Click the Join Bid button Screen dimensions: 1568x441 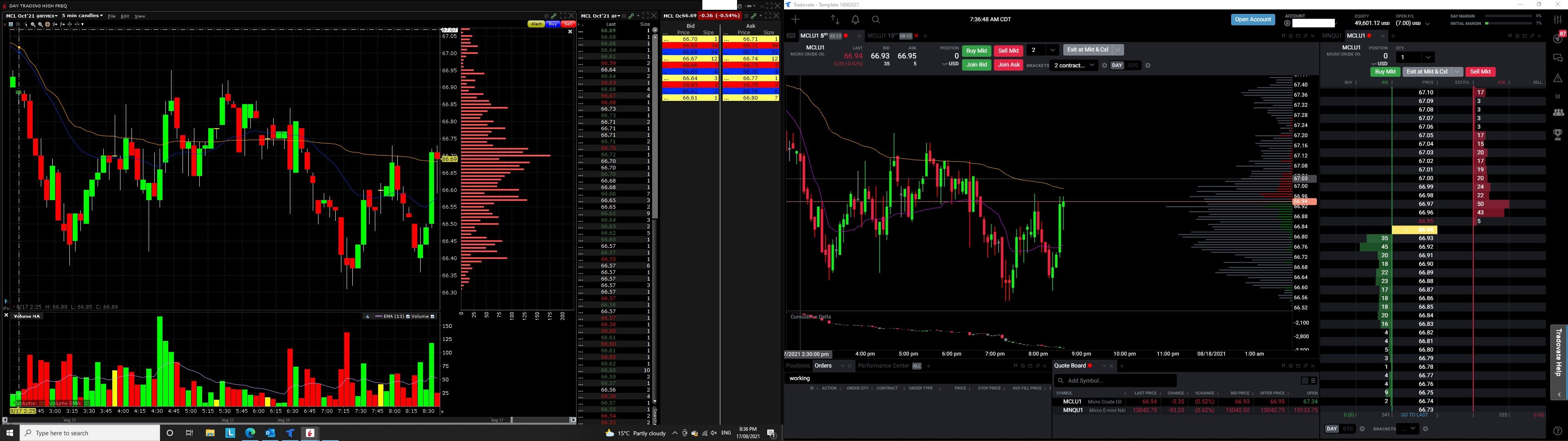[976, 65]
